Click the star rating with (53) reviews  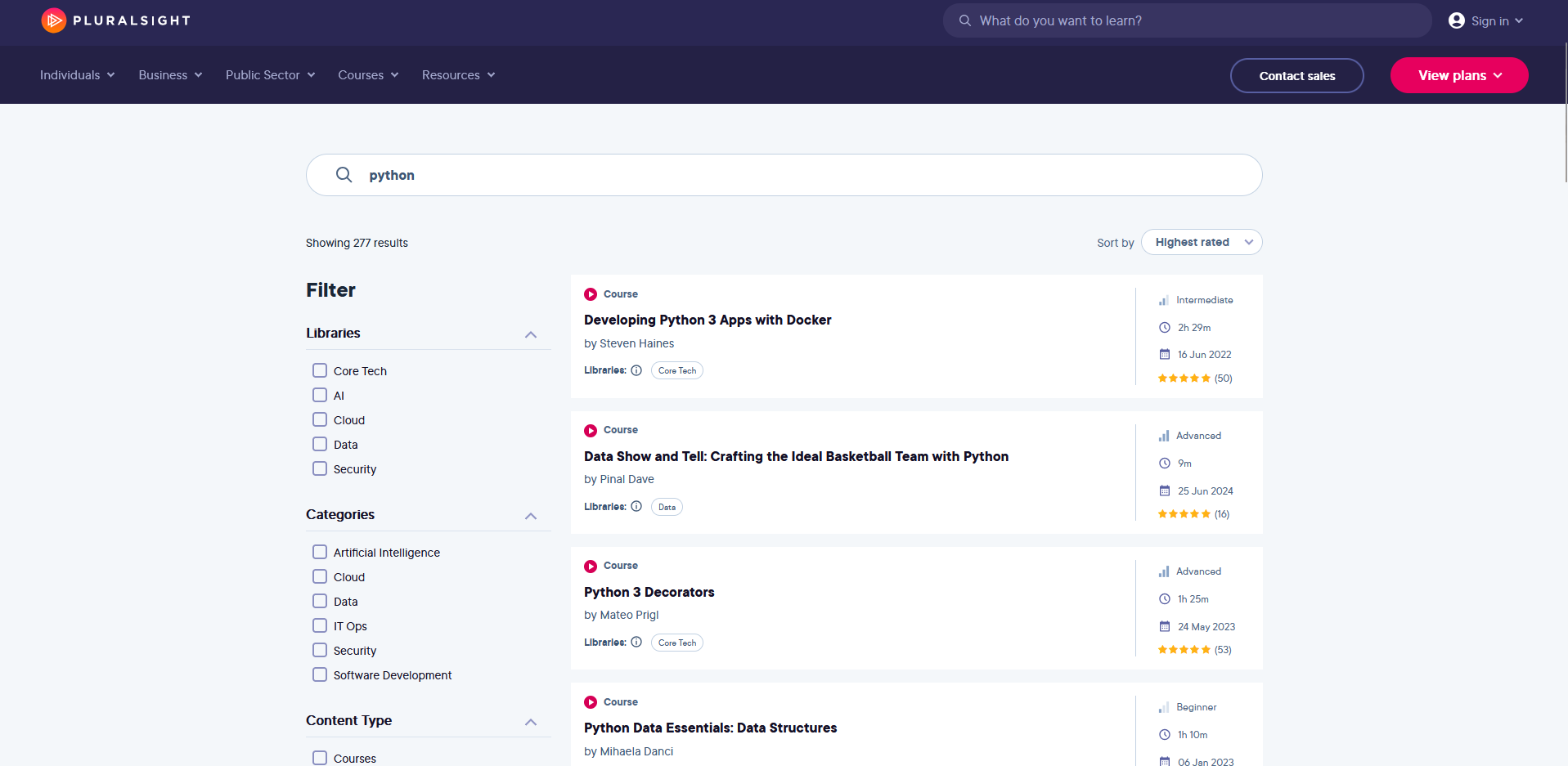coord(1195,650)
